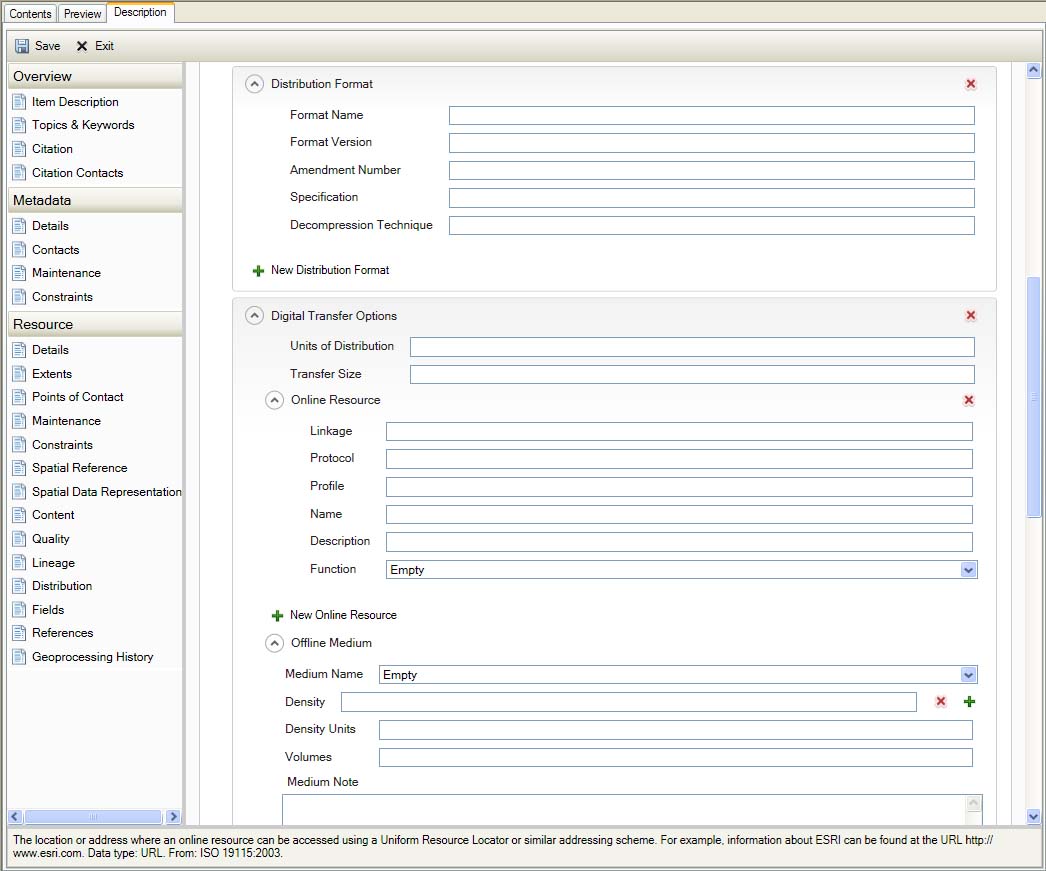Viewport: 1046px width, 871px height.
Task: Add a Density entry with green plus
Action: tap(969, 702)
